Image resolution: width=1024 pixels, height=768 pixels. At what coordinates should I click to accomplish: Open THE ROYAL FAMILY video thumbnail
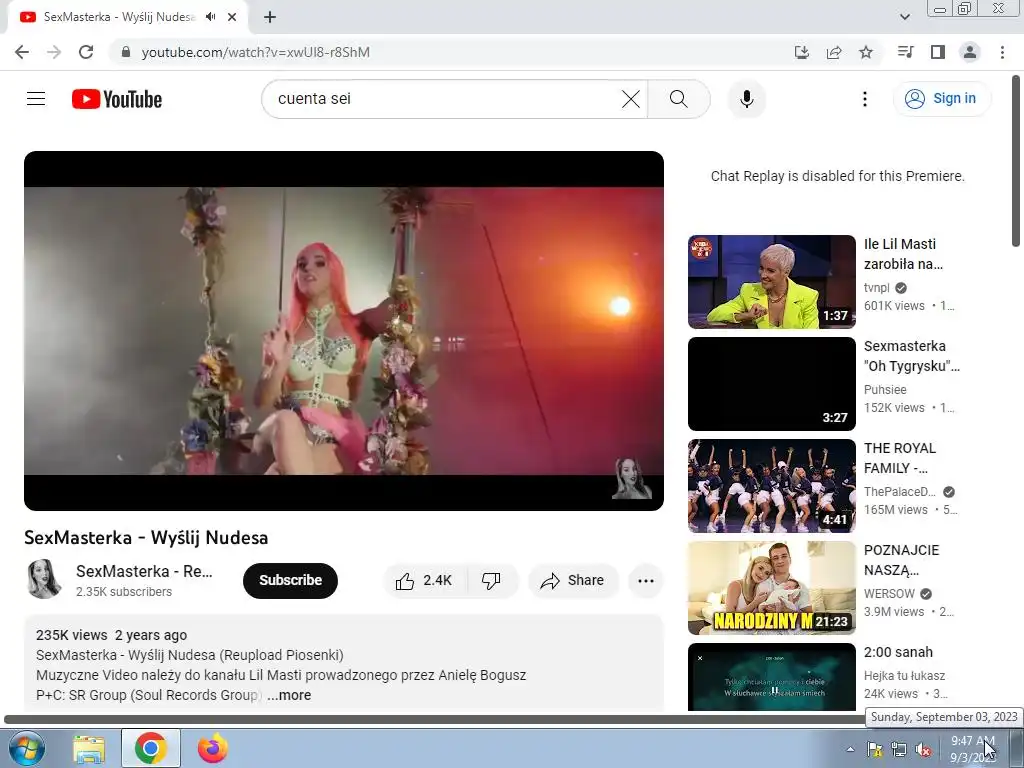click(771, 486)
